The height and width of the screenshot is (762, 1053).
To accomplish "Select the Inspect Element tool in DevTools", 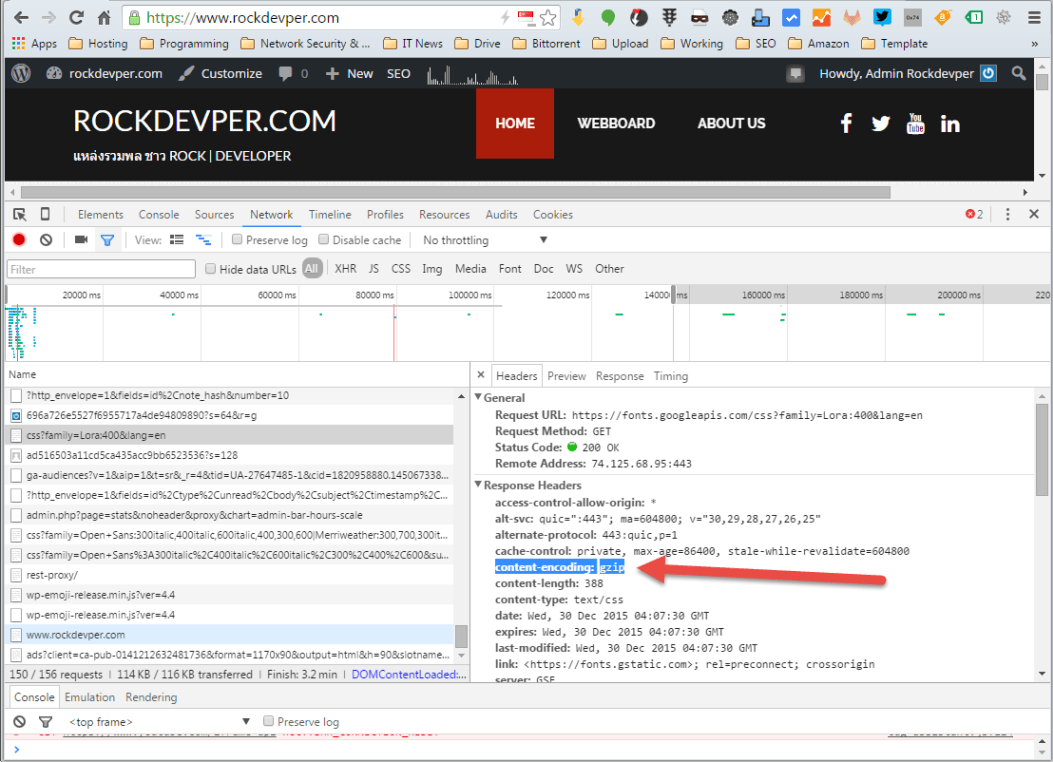I will tap(18, 214).
